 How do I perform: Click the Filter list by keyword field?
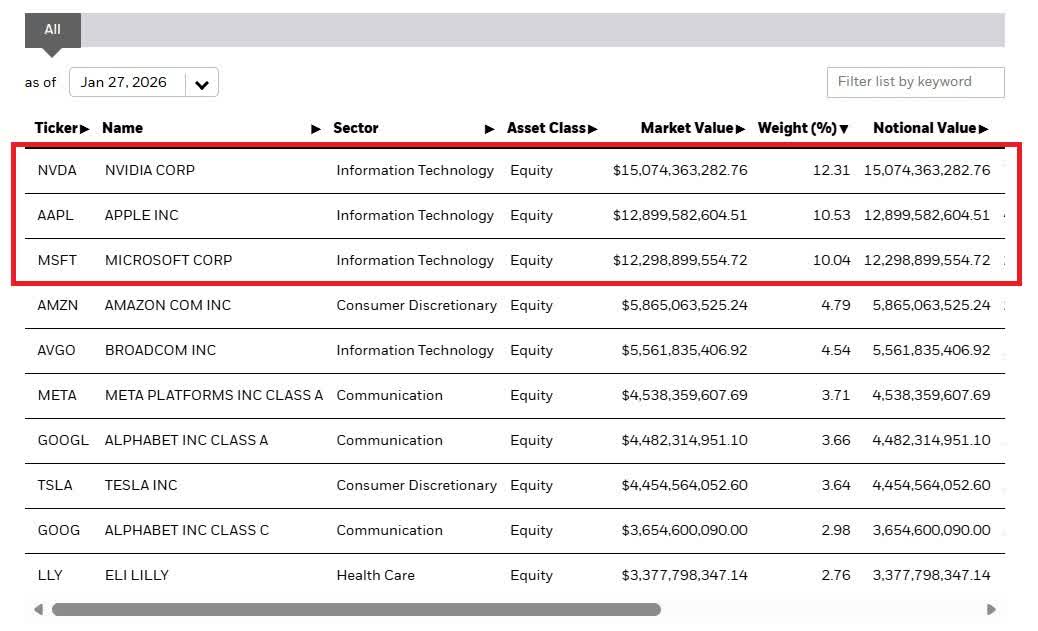(915, 82)
